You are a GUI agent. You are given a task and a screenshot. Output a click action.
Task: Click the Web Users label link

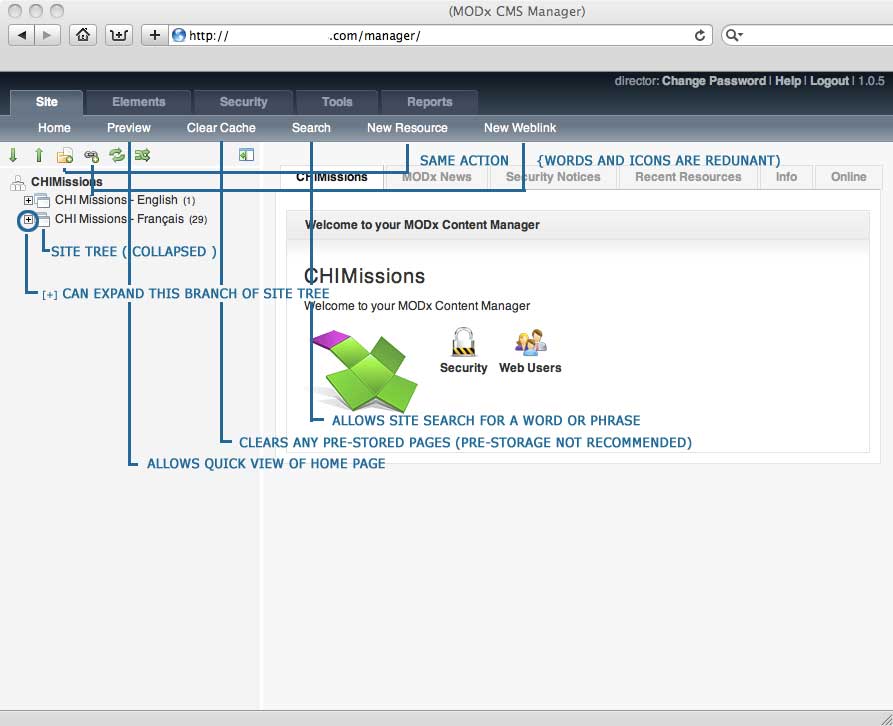pos(530,368)
